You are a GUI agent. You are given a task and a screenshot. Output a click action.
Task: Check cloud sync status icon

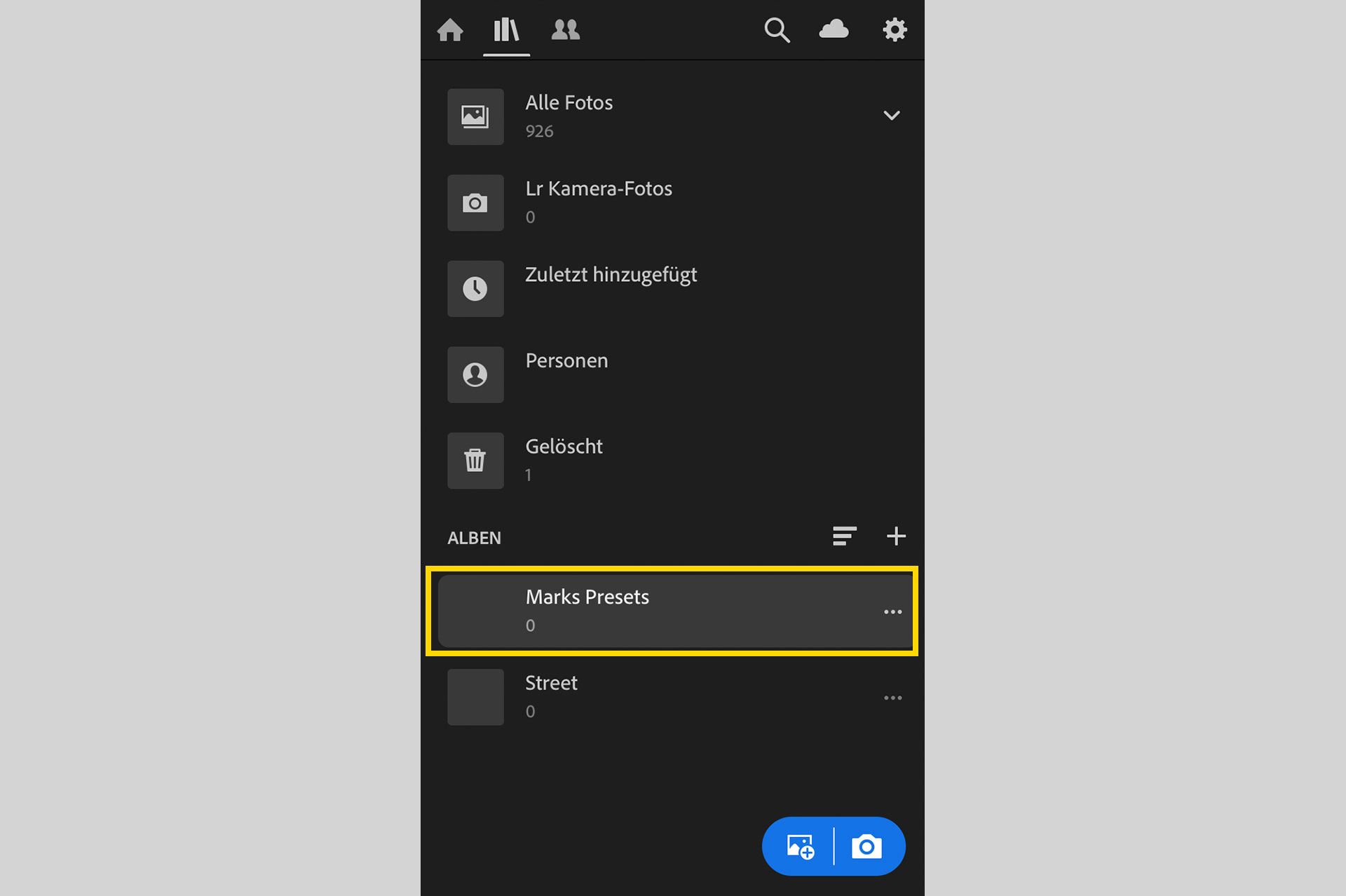pos(834,29)
